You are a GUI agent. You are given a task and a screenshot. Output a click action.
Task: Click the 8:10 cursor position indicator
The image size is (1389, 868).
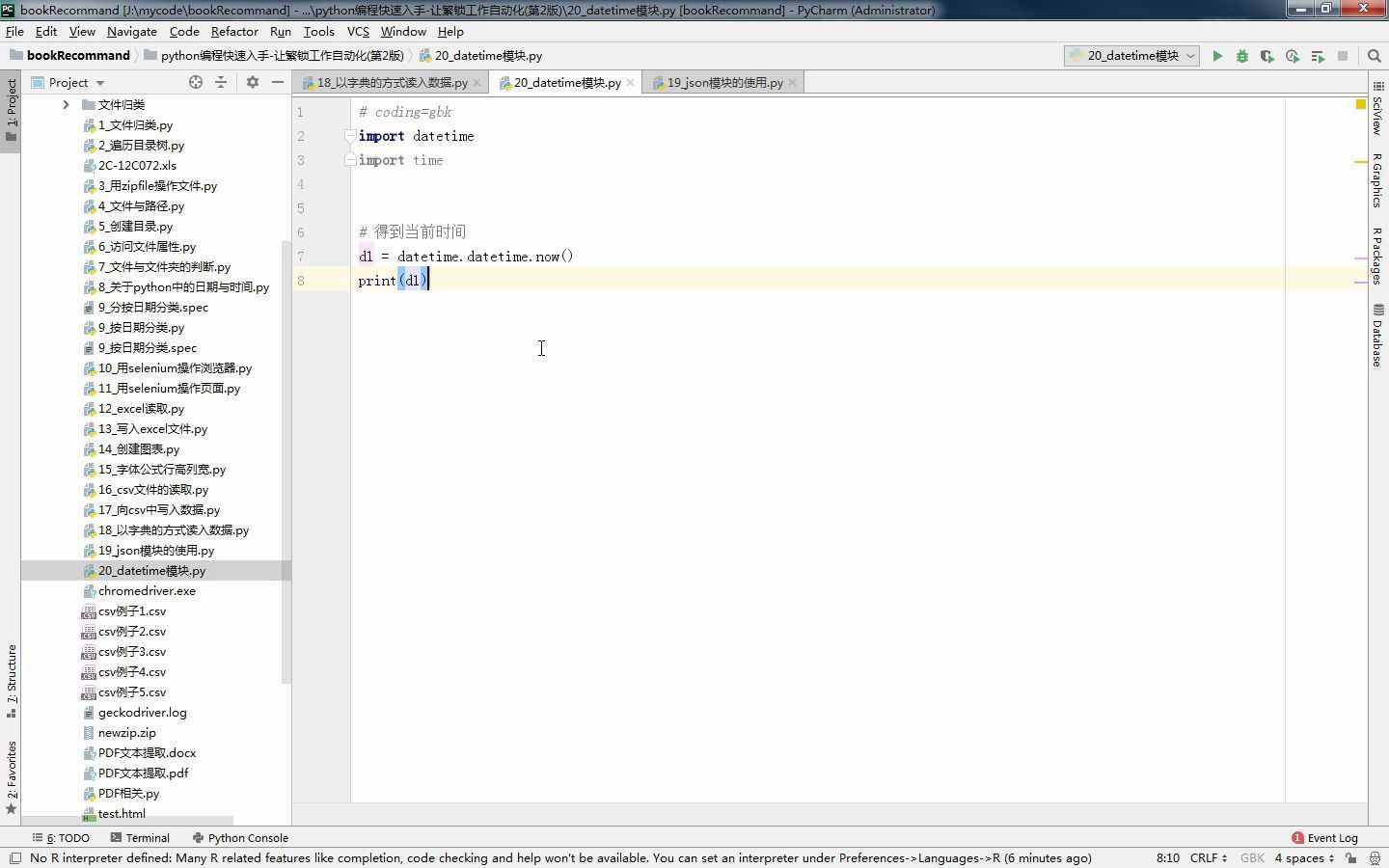[1167, 857]
